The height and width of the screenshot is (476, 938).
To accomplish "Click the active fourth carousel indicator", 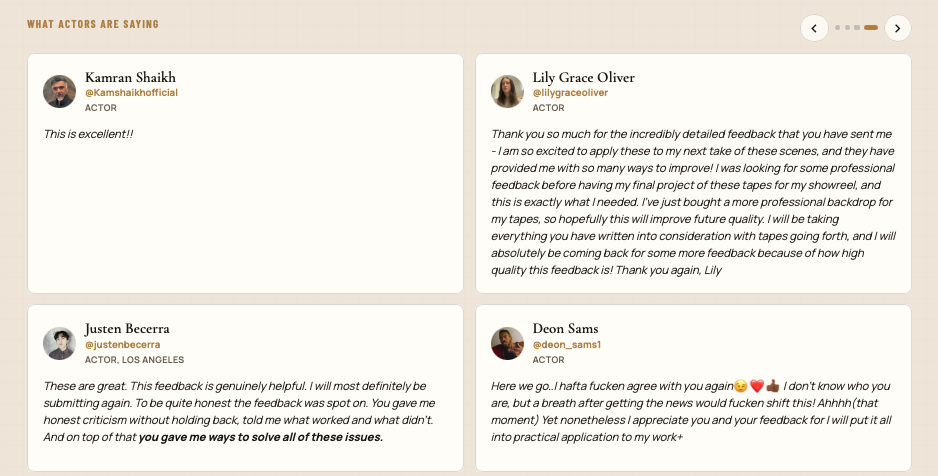I will [x=871, y=28].
